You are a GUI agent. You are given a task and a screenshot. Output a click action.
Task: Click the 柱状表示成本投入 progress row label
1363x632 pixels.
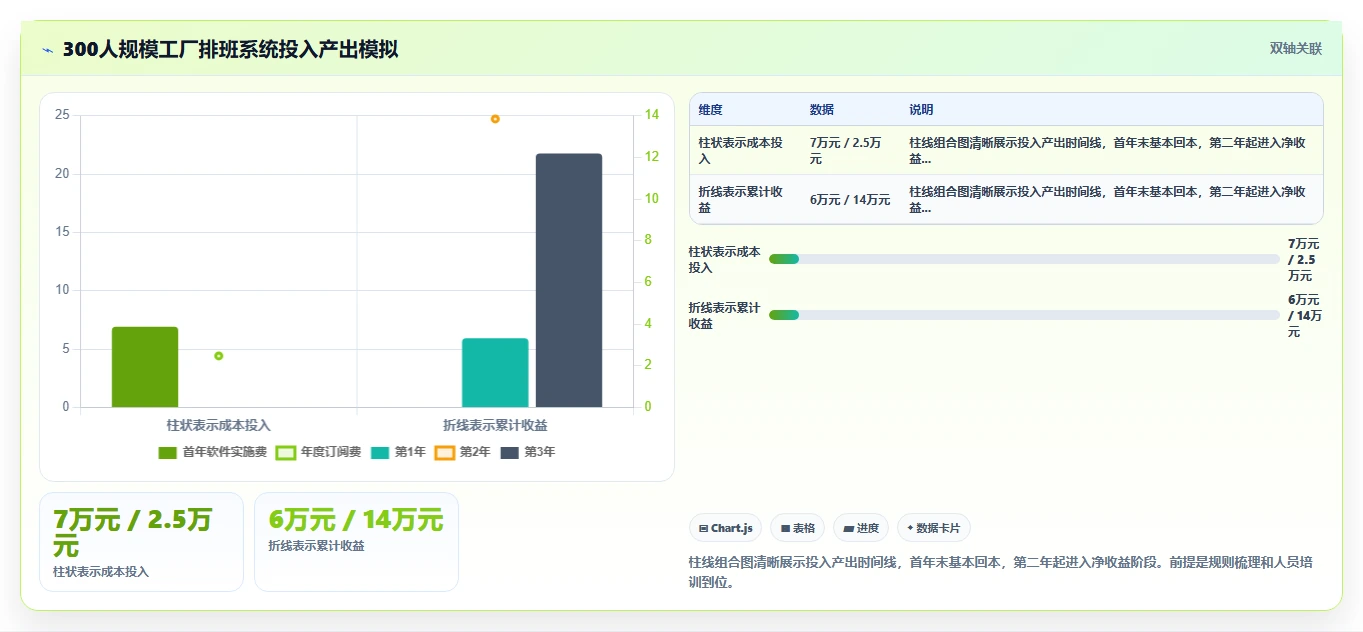[x=725, y=259]
